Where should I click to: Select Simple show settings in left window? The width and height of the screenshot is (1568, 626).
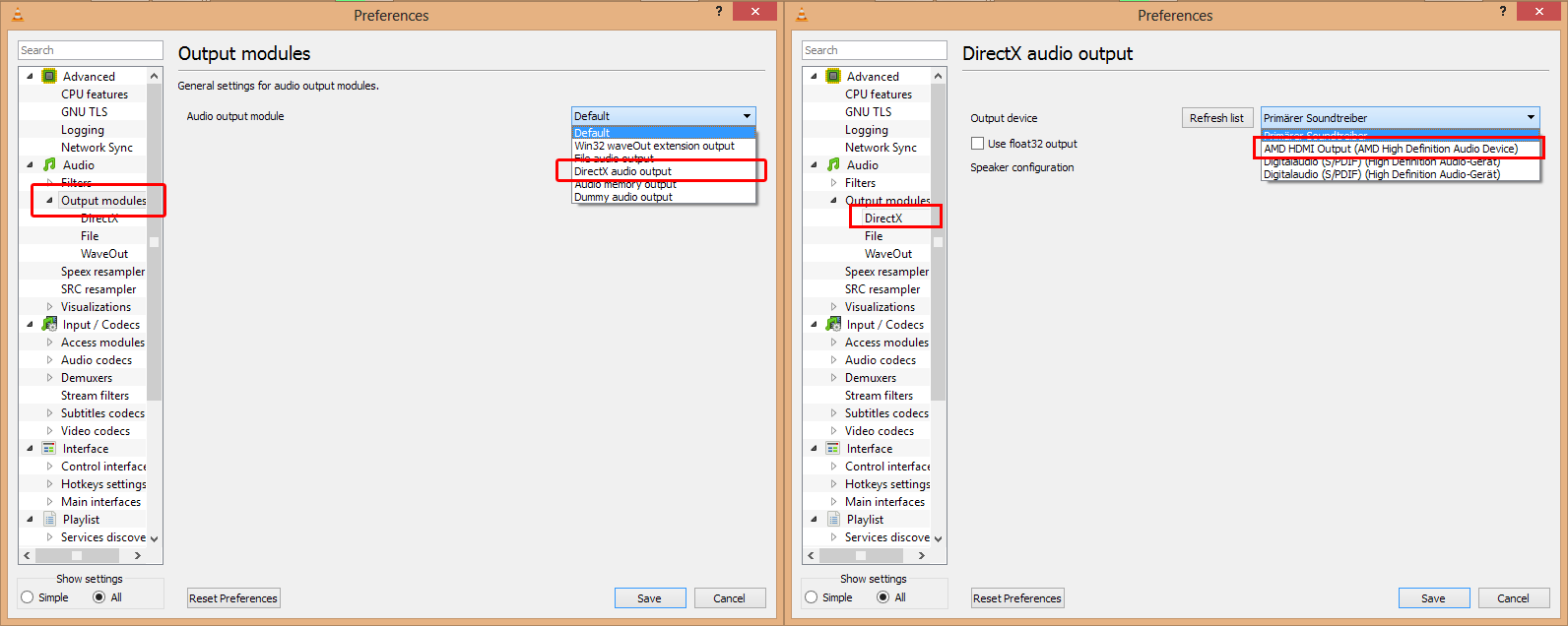coord(28,597)
